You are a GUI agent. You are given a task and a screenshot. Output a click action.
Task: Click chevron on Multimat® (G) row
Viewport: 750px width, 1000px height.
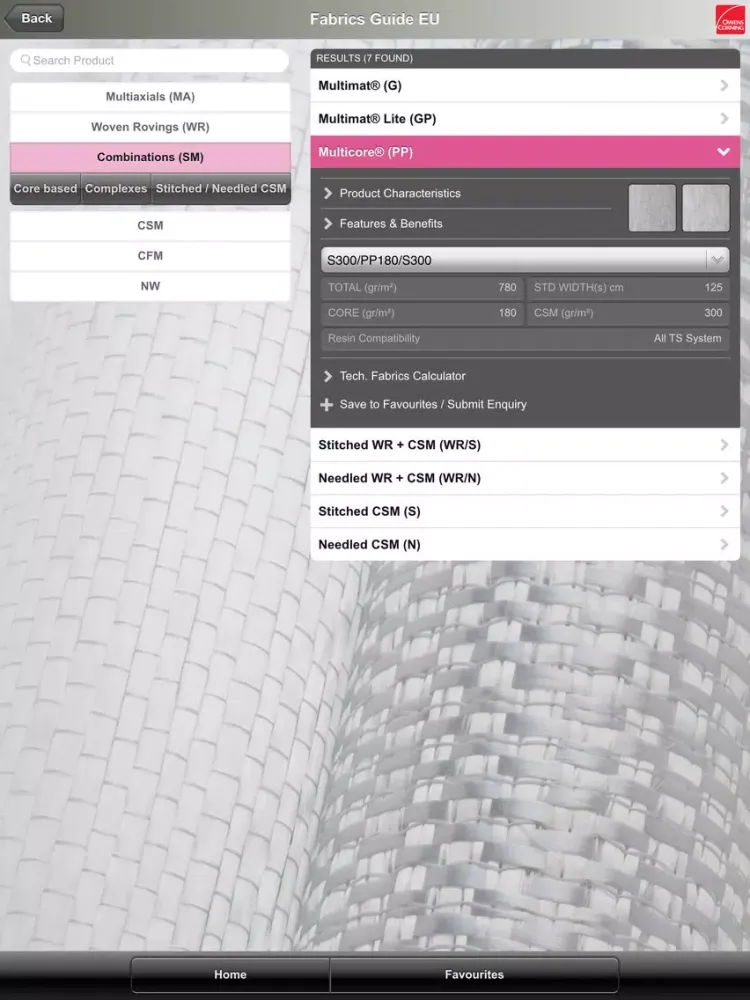point(724,85)
